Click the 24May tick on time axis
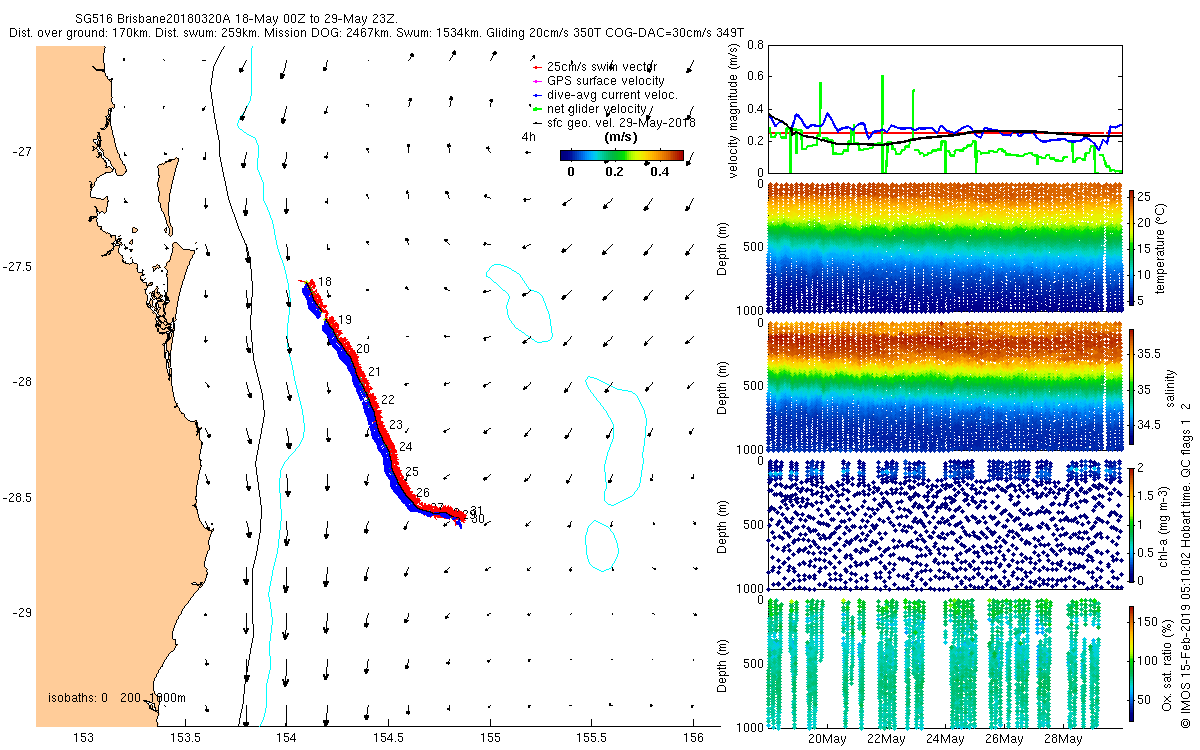Image resolution: width=1200 pixels, height=750 pixels. (944, 740)
